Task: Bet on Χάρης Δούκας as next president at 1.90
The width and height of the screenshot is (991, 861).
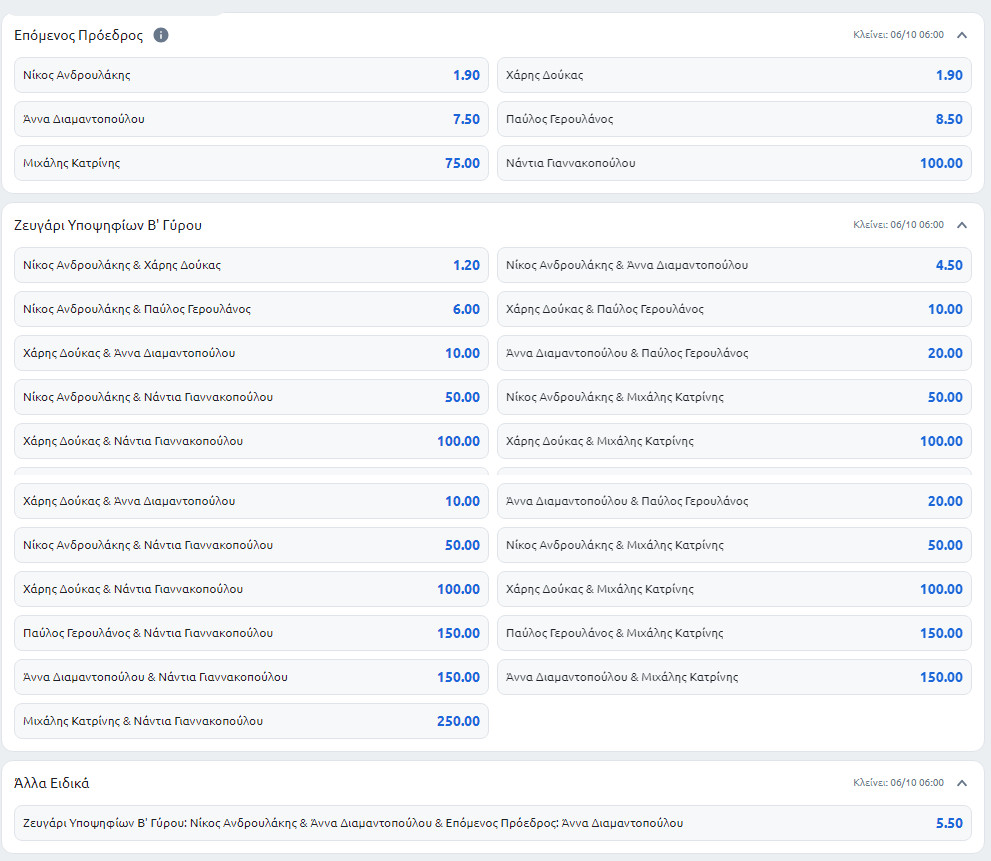Action: coord(734,75)
